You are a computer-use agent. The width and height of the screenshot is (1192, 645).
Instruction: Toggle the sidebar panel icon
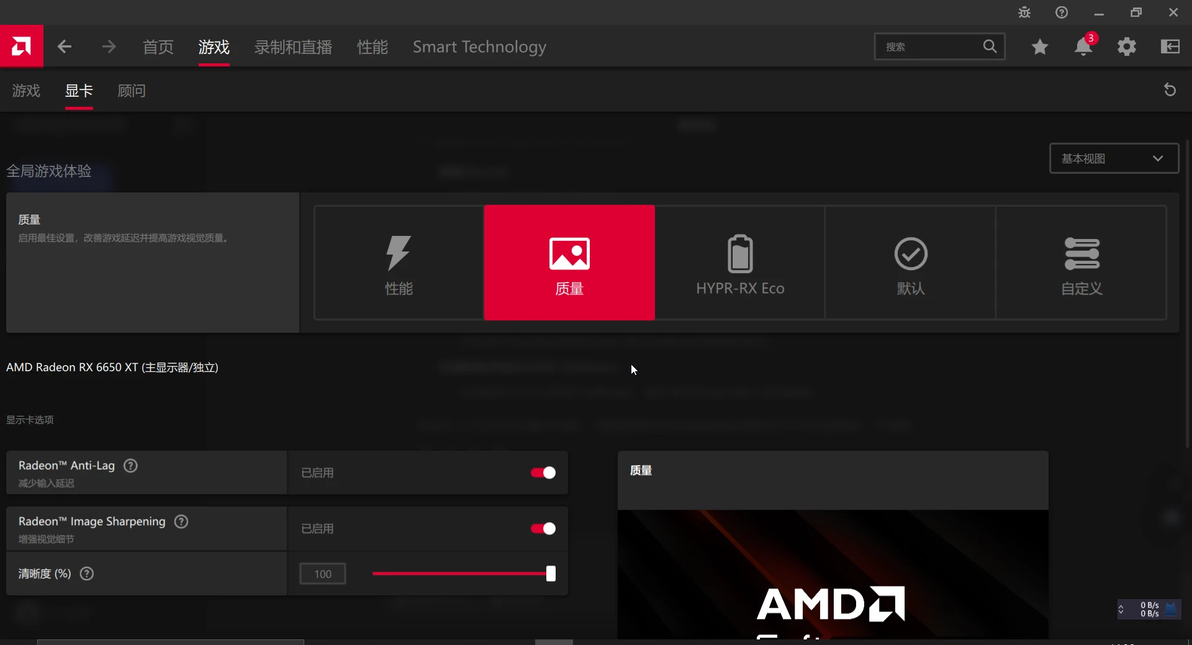[1170, 46]
